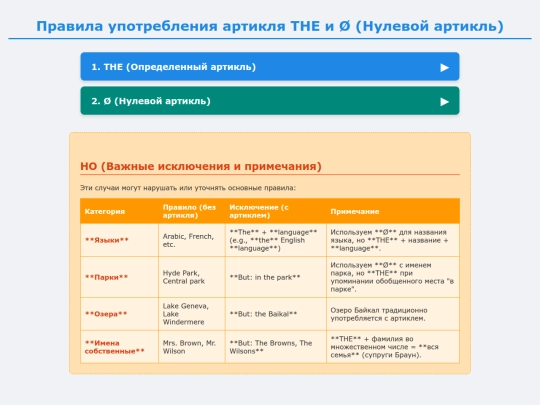Select the **Языки** category cell

[x=119, y=240]
